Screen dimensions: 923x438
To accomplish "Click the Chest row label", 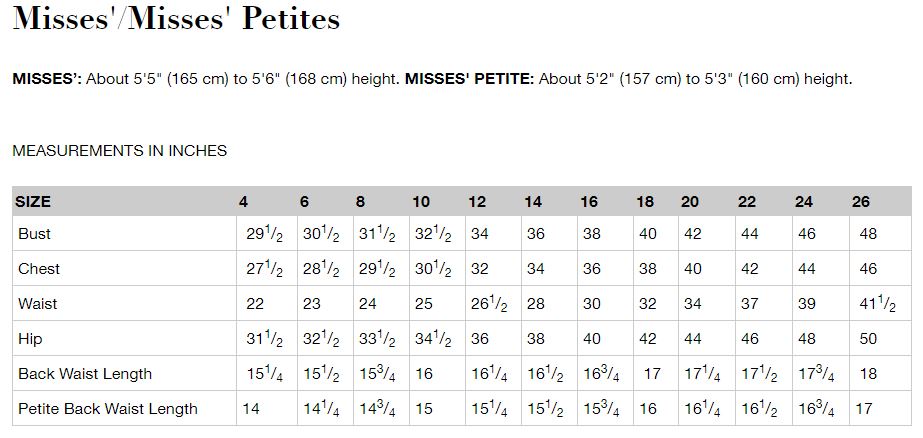I will click(39, 269).
